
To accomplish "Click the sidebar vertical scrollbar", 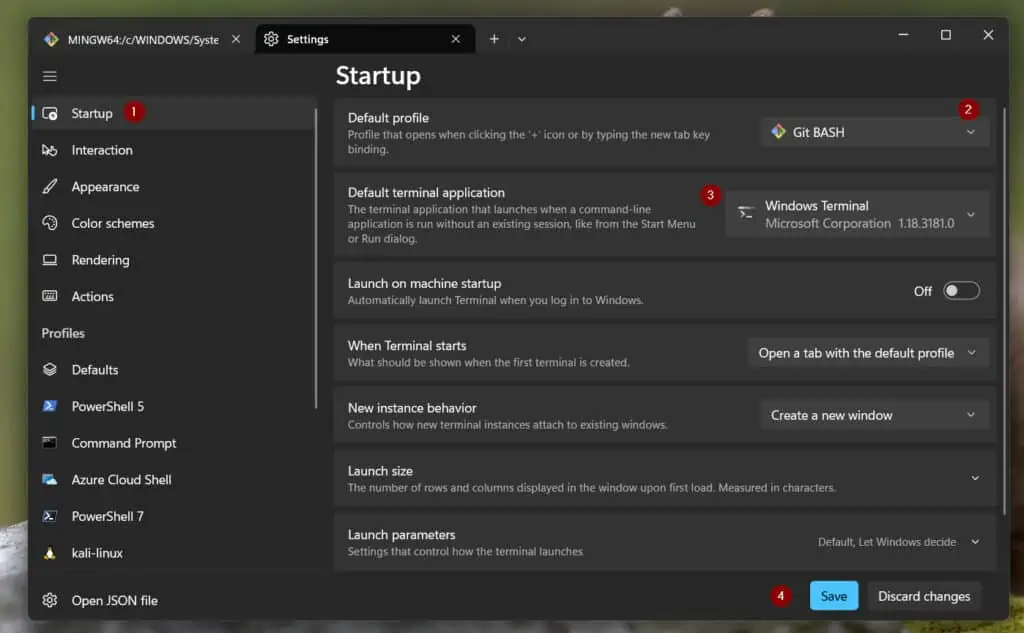I will coord(316,258).
